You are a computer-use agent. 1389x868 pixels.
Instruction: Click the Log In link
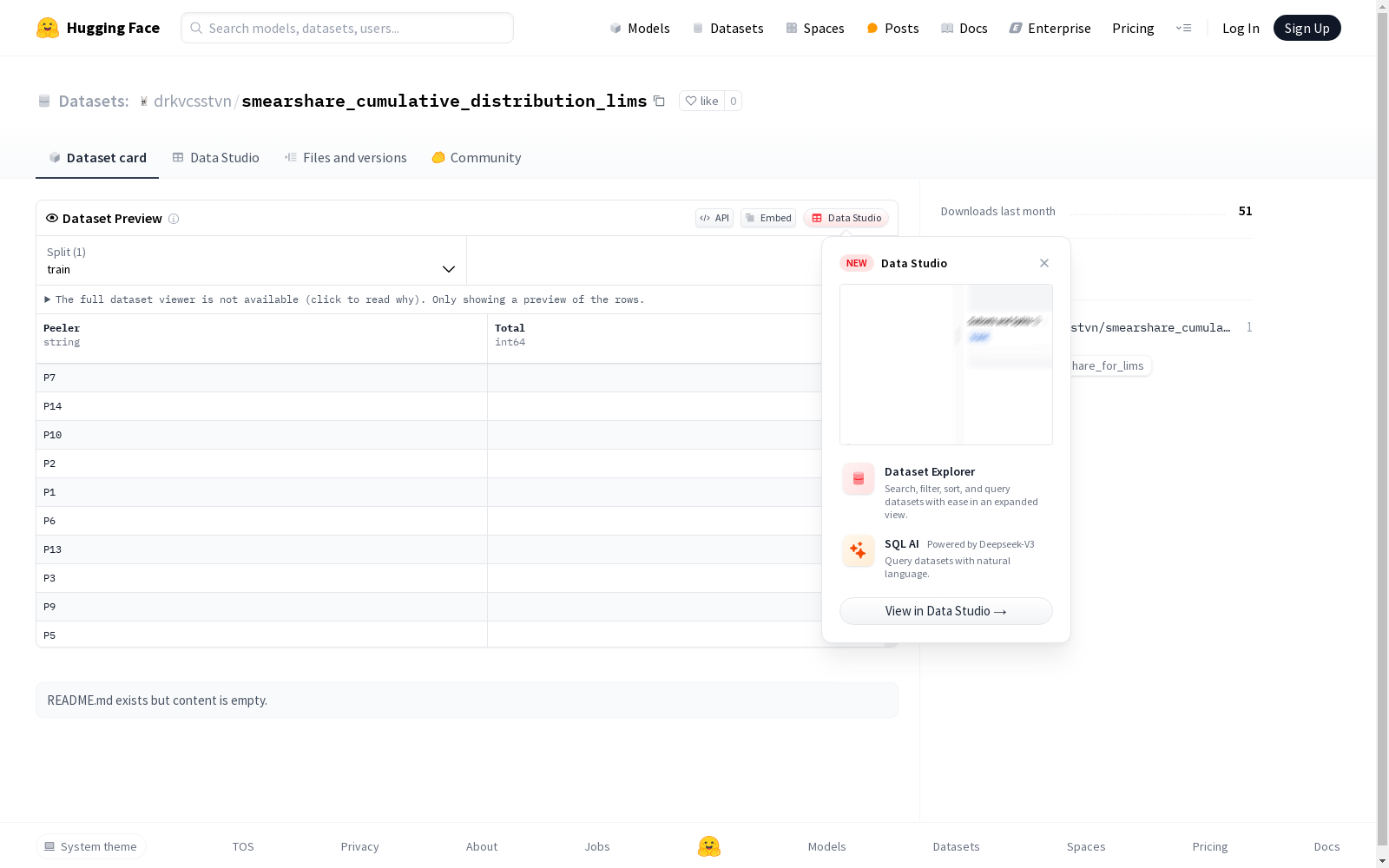[x=1241, y=28]
